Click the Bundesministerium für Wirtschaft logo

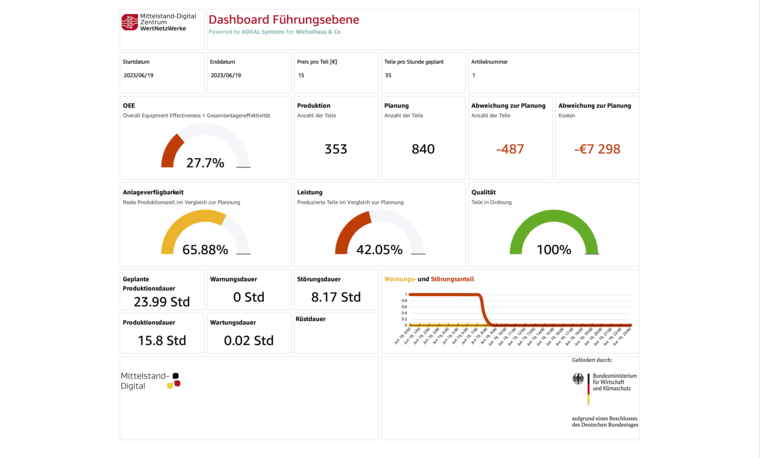604,389
